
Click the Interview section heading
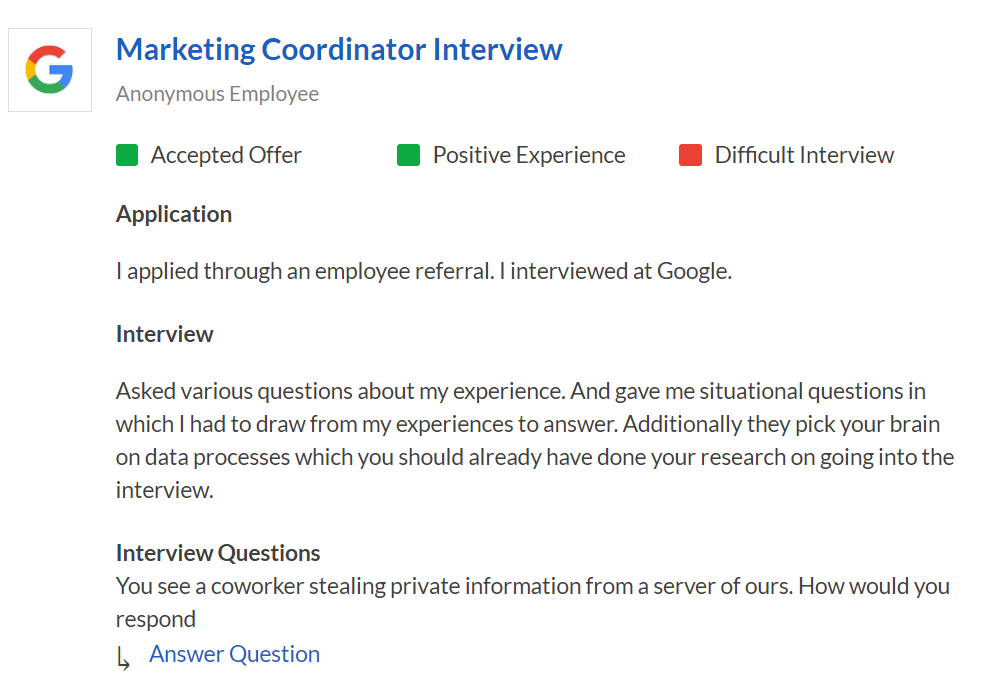pos(165,334)
